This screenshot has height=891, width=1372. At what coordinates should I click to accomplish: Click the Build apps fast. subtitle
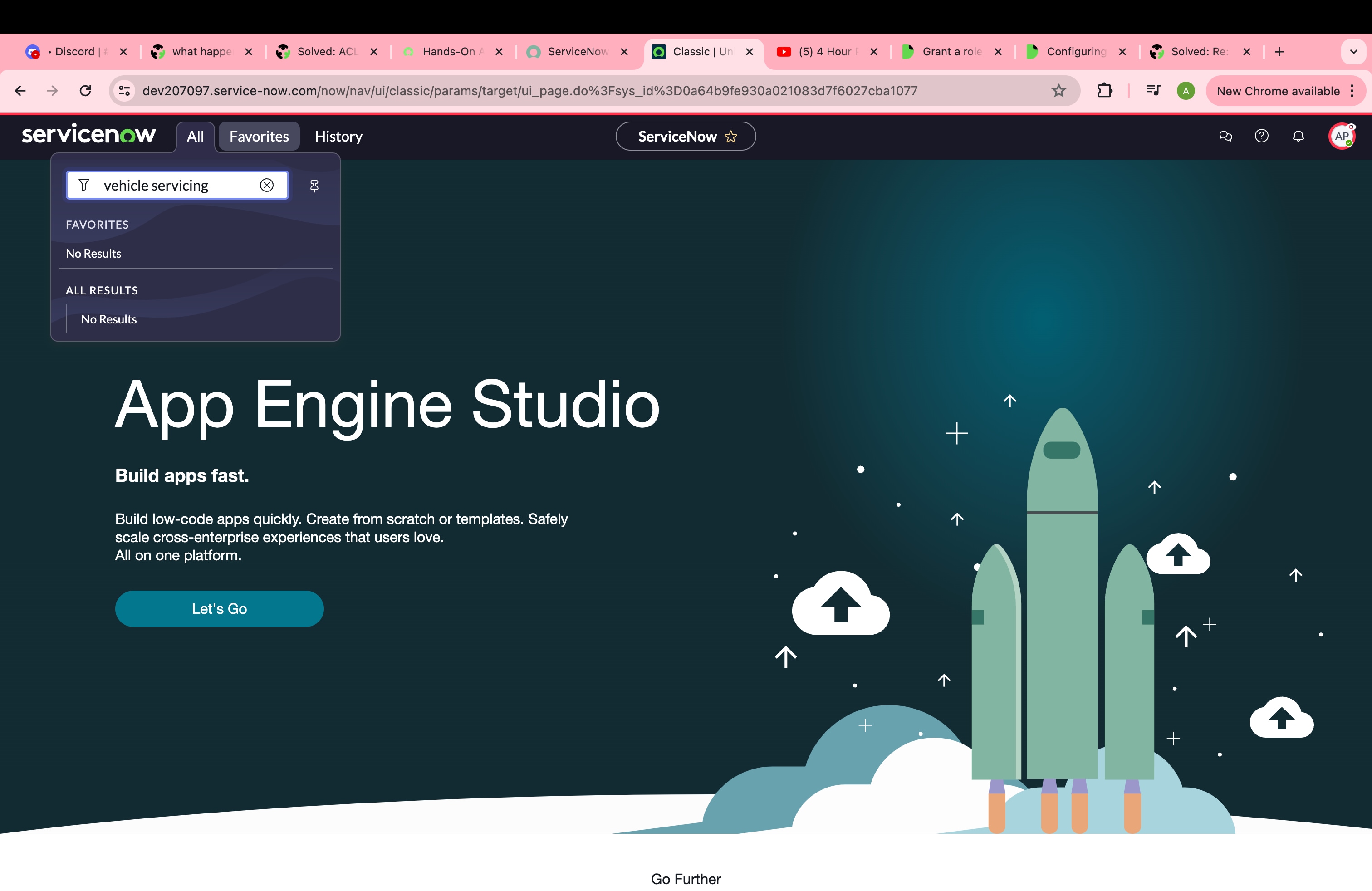182,475
